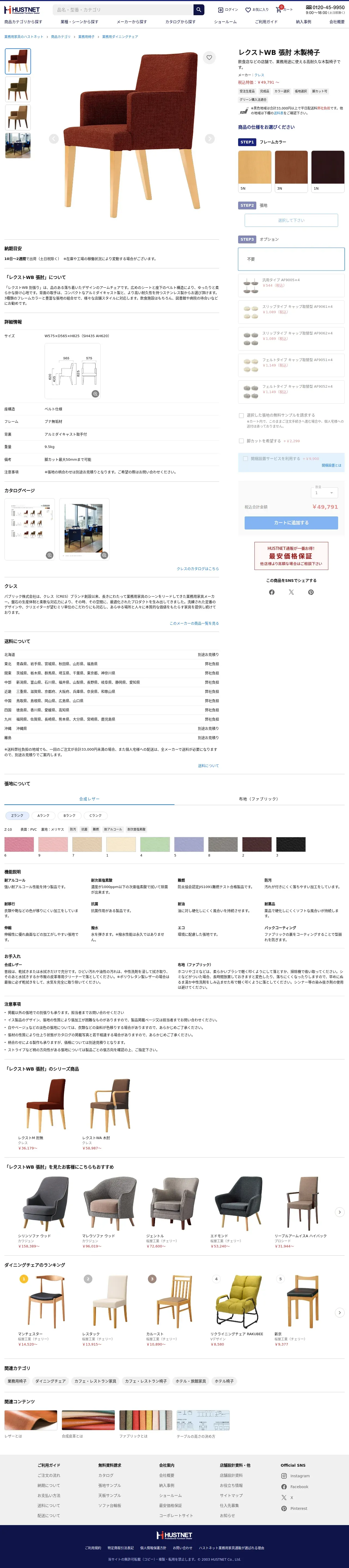Image resolution: width=349 pixels, height=1568 pixels.
Task: Switch to 合成レザー tab
Action: [x=89, y=799]
